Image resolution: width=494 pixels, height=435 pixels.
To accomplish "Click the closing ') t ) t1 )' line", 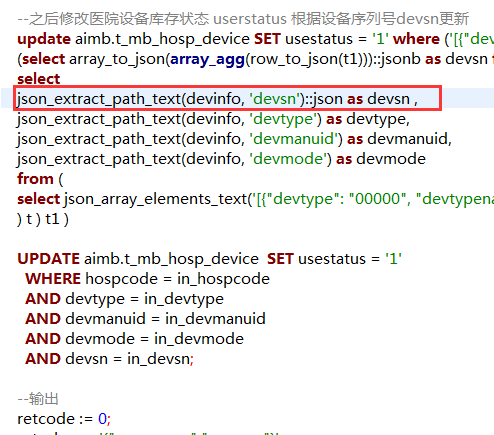I will pyautogui.click(x=43, y=219).
